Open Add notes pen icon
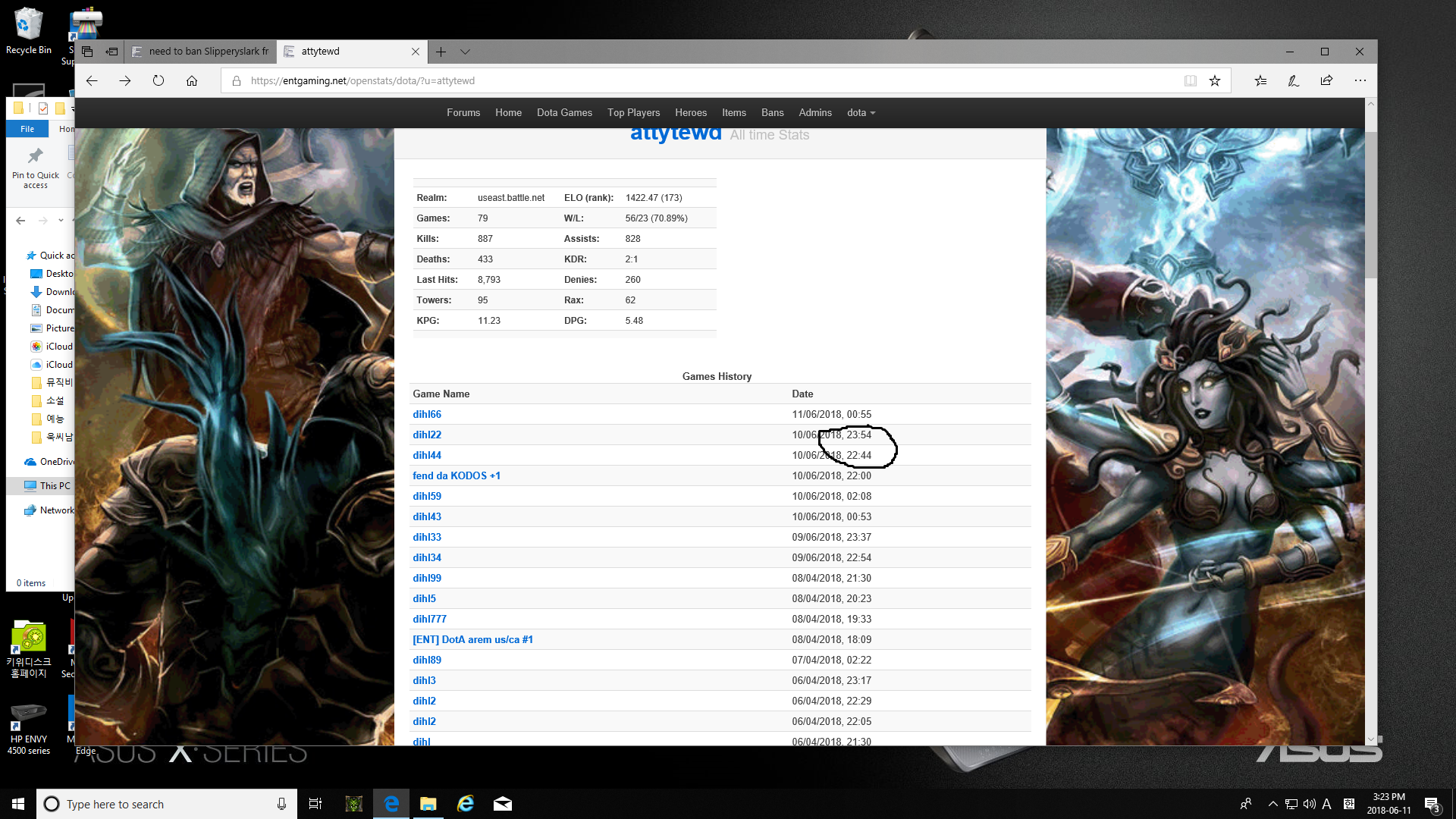Viewport: 1456px width, 819px height. click(1294, 81)
